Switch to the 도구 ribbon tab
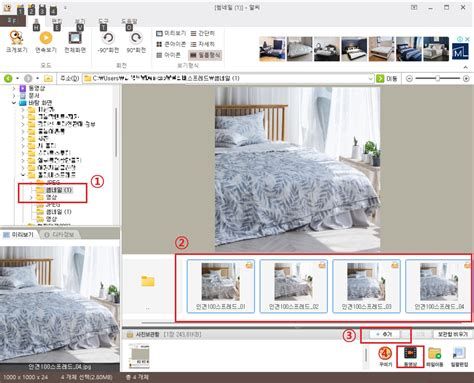474x383 pixels. [x=103, y=21]
